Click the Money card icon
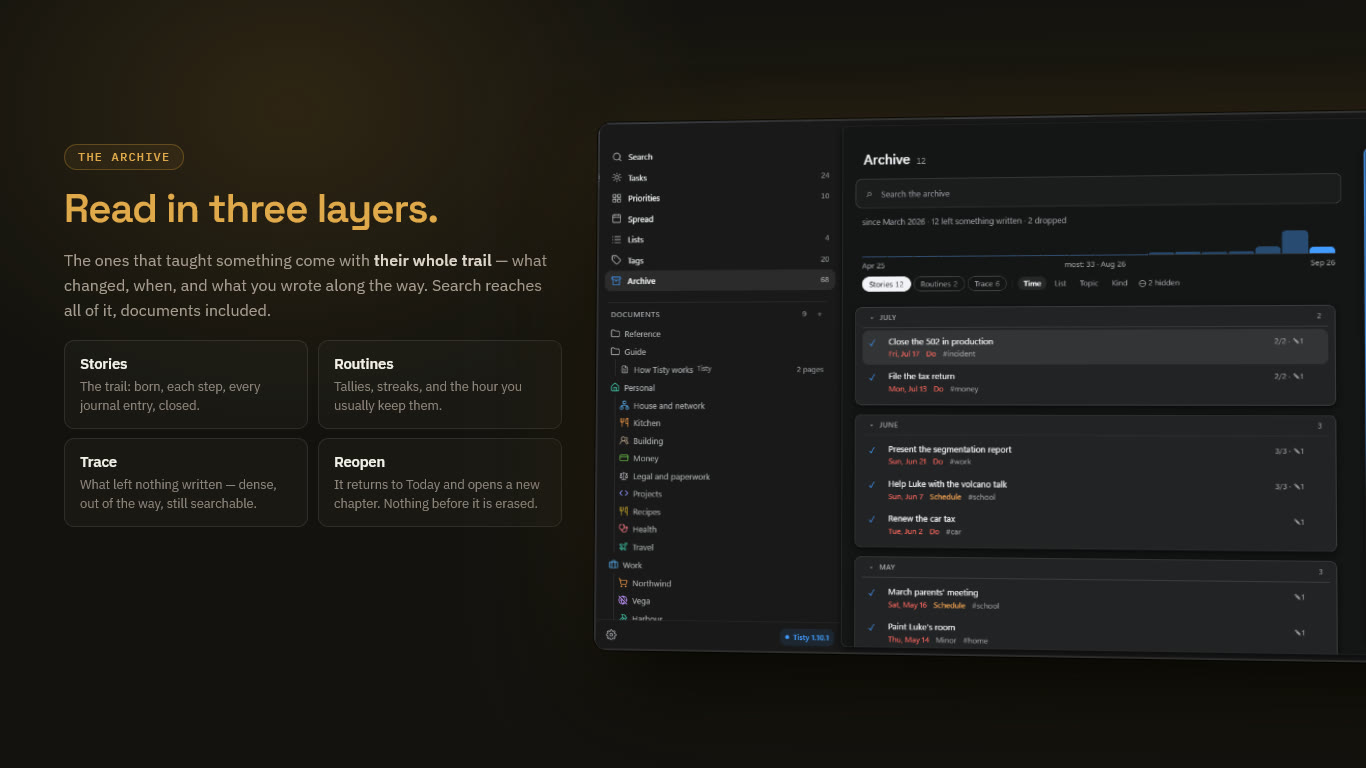The image size is (1366, 768). [x=624, y=458]
